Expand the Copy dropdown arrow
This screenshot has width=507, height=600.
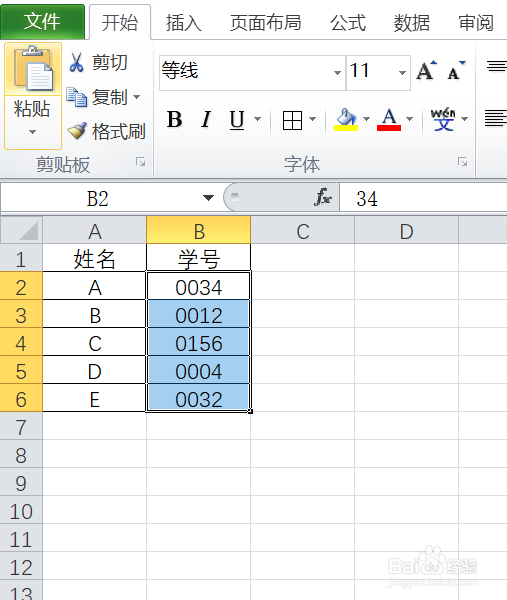point(137,97)
